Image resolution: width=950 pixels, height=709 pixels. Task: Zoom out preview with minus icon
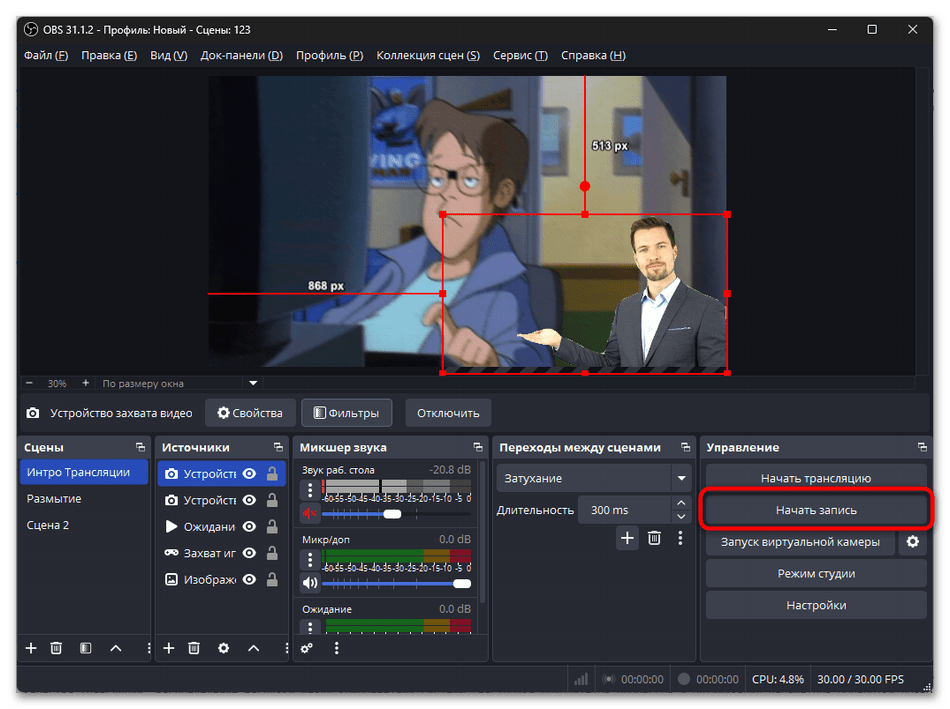29,383
